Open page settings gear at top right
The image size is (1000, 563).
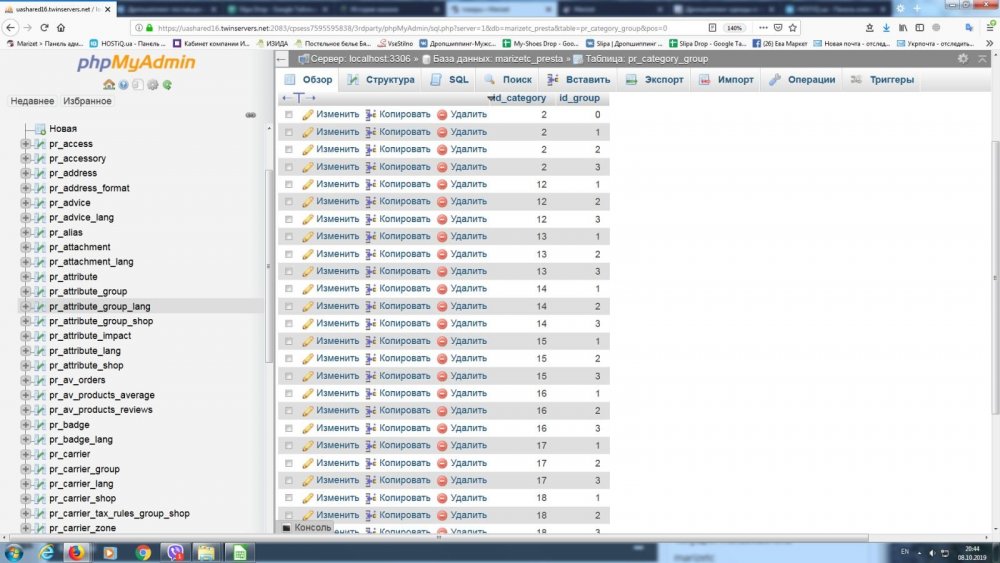tap(963, 59)
